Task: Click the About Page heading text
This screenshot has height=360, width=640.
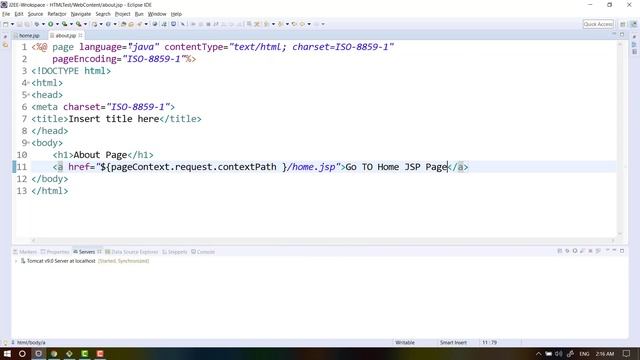Action: coord(100,155)
